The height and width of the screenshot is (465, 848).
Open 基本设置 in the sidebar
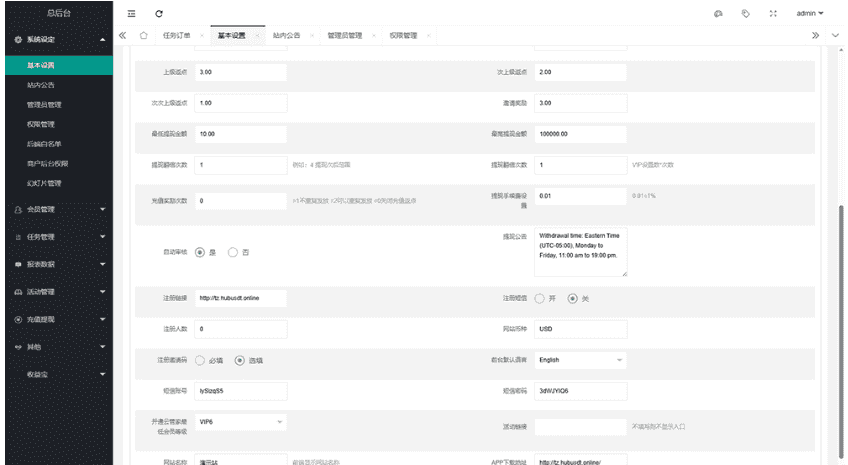[59, 65]
